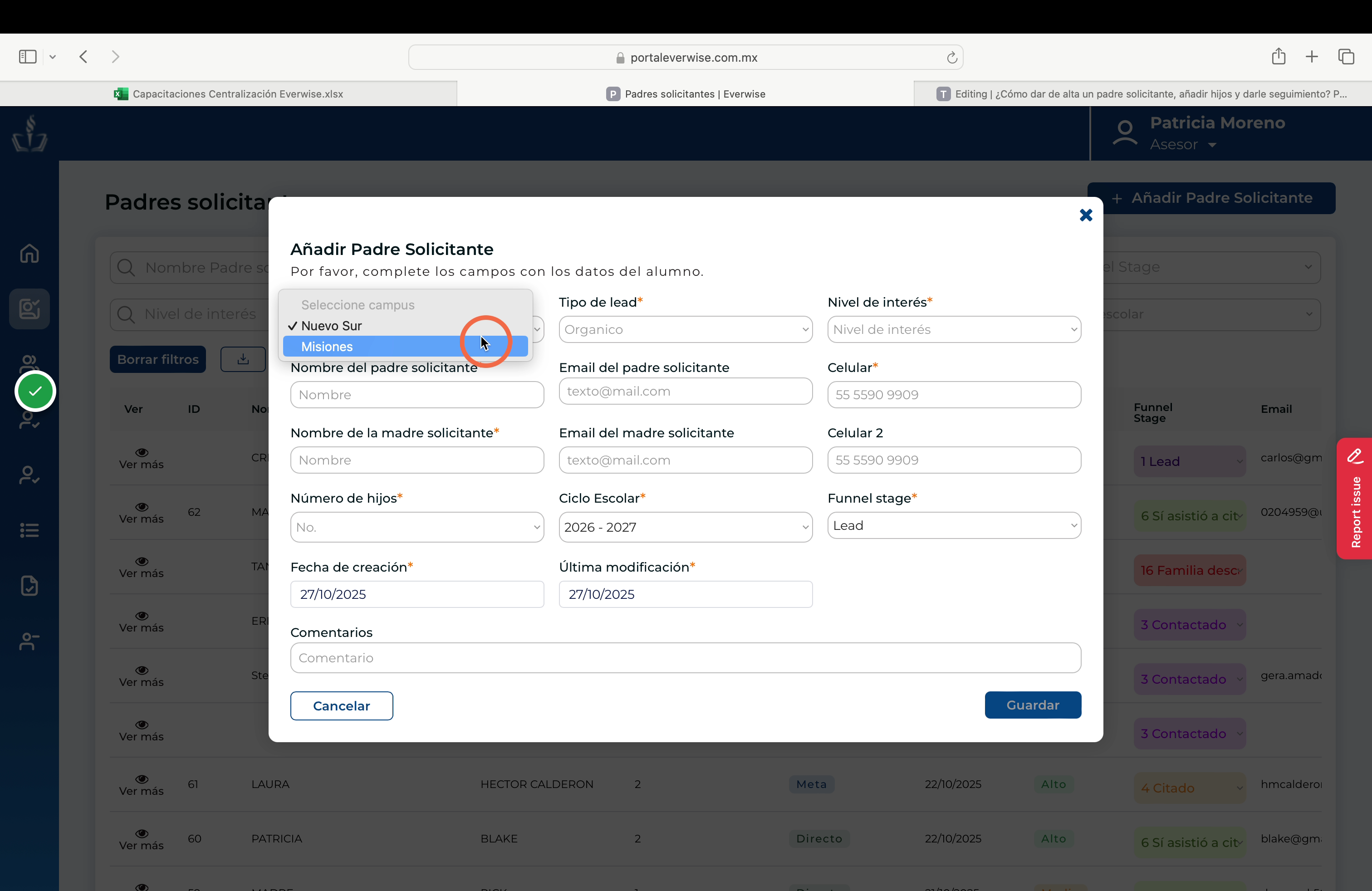
Task: Open Ciclo Escolar 2026 - 2027 dropdown
Action: coord(686,527)
